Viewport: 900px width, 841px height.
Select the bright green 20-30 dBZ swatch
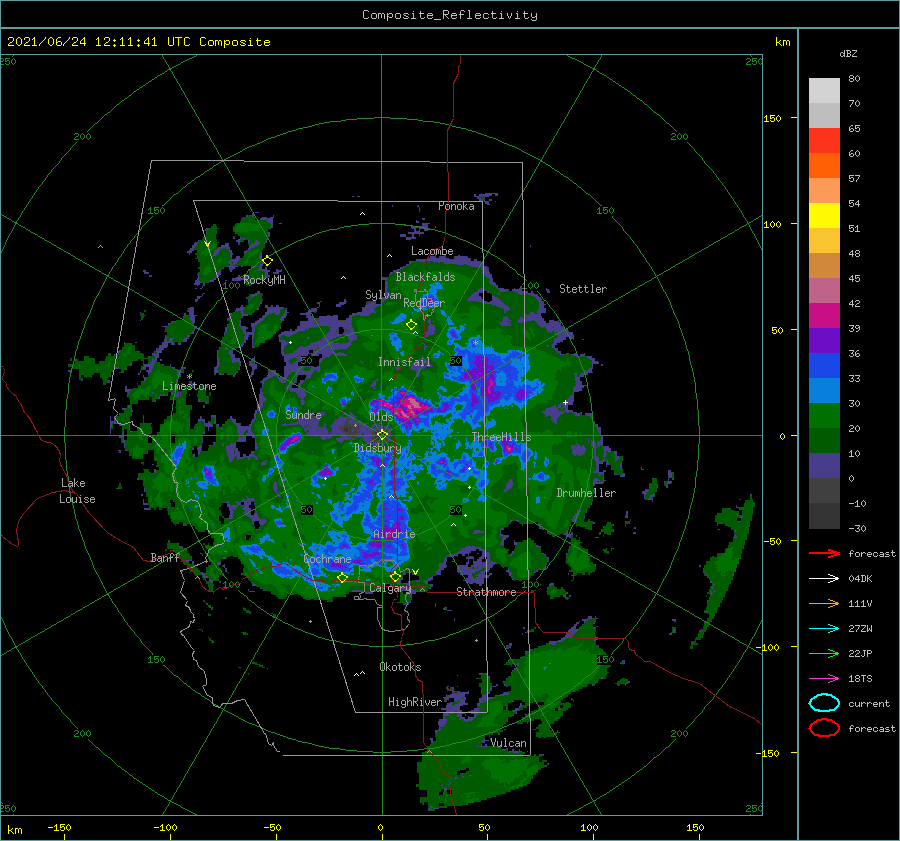point(824,416)
